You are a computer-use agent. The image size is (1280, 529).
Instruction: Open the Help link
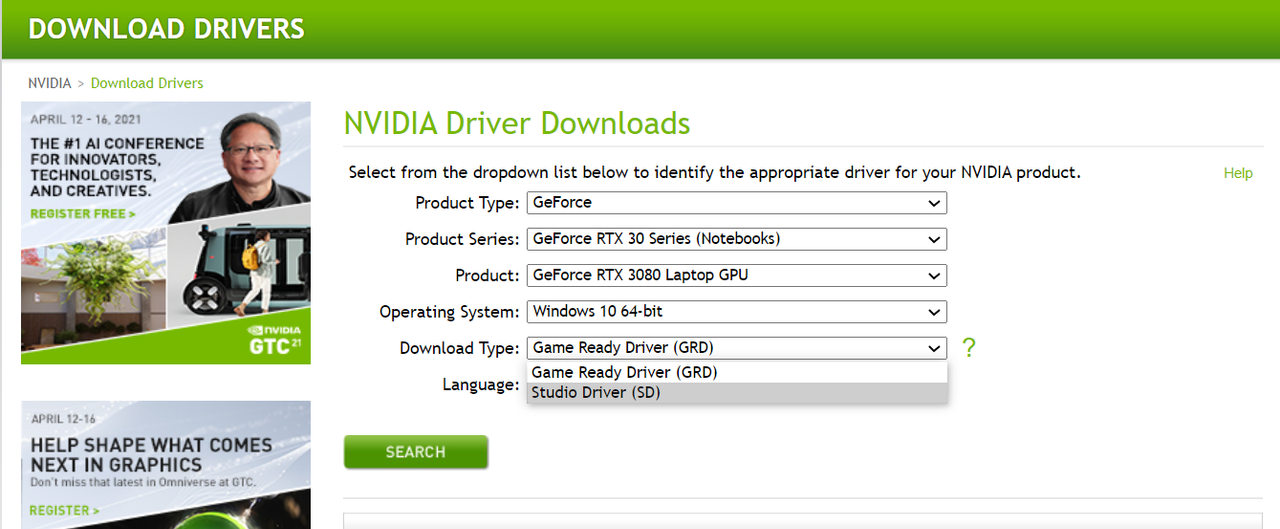click(1238, 173)
